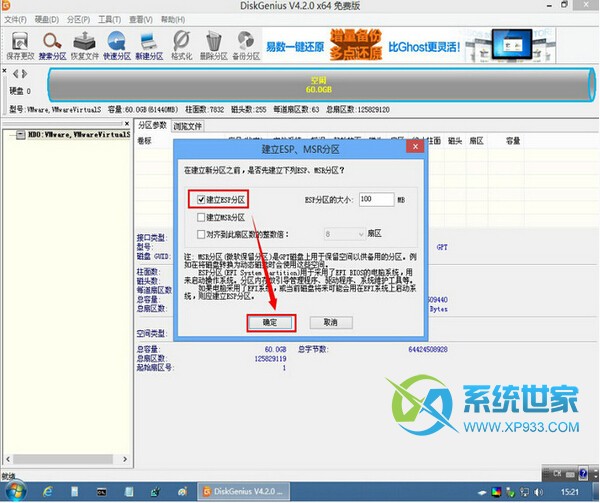600x503 pixels.
Task: Click the total bytes value 64424508928
Action: [428, 349]
